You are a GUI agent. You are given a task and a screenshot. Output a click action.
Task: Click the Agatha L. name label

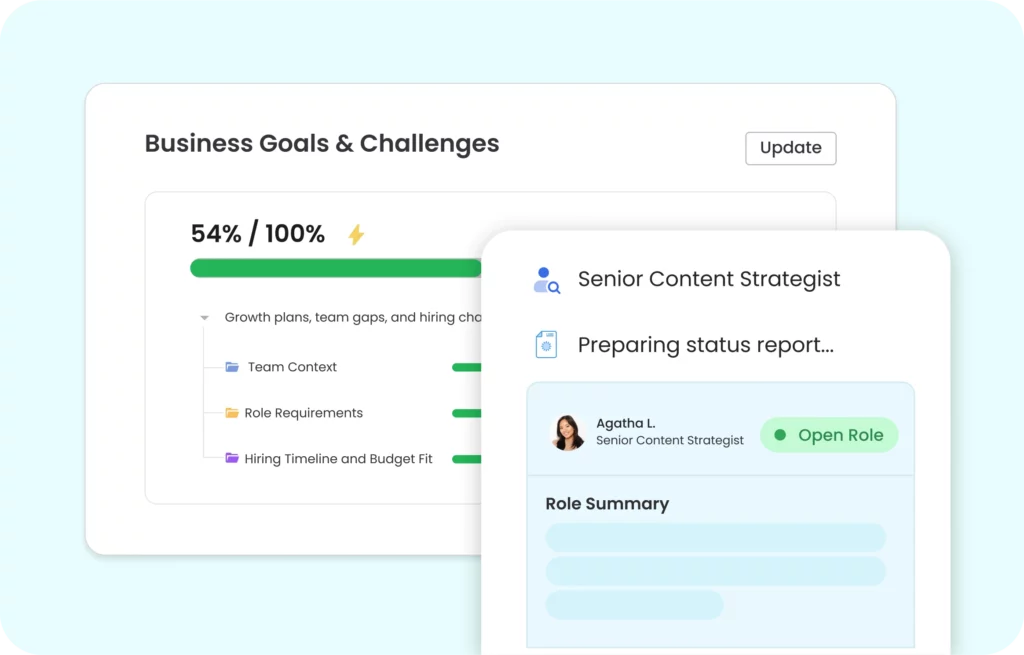626,423
